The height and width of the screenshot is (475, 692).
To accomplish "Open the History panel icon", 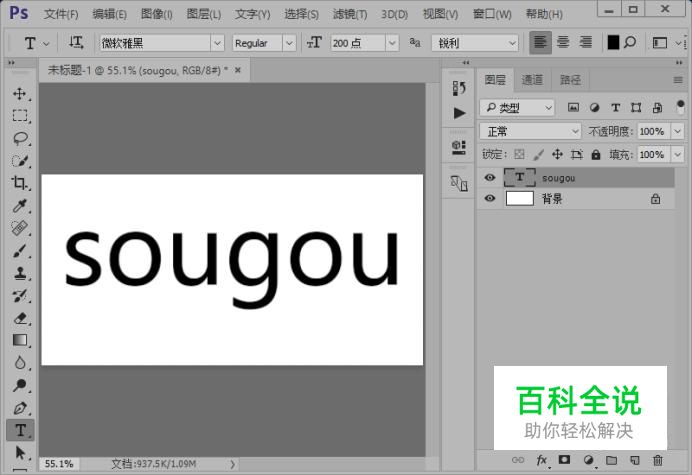I will tap(459, 88).
